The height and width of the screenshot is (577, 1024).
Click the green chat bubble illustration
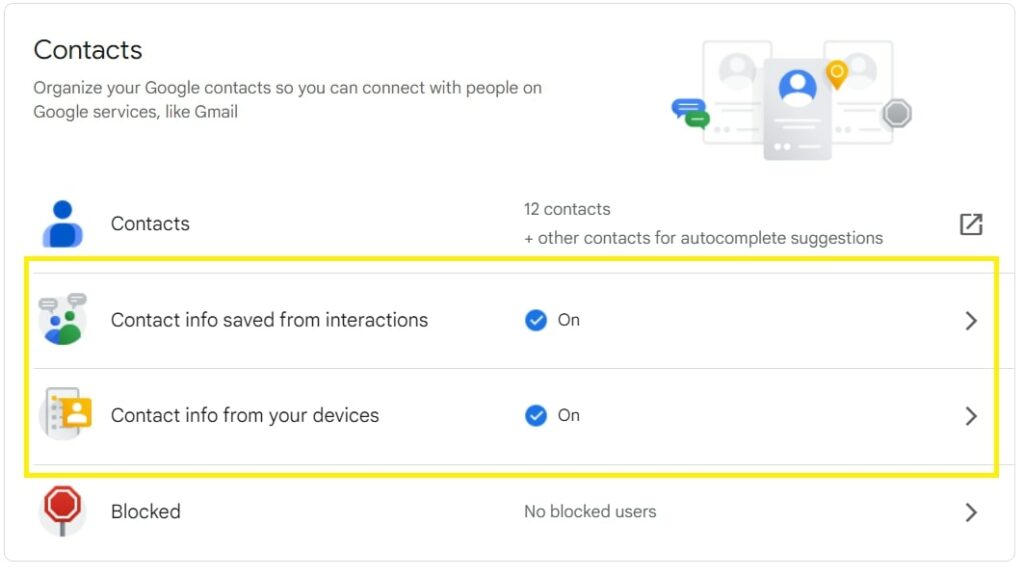coord(697,120)
